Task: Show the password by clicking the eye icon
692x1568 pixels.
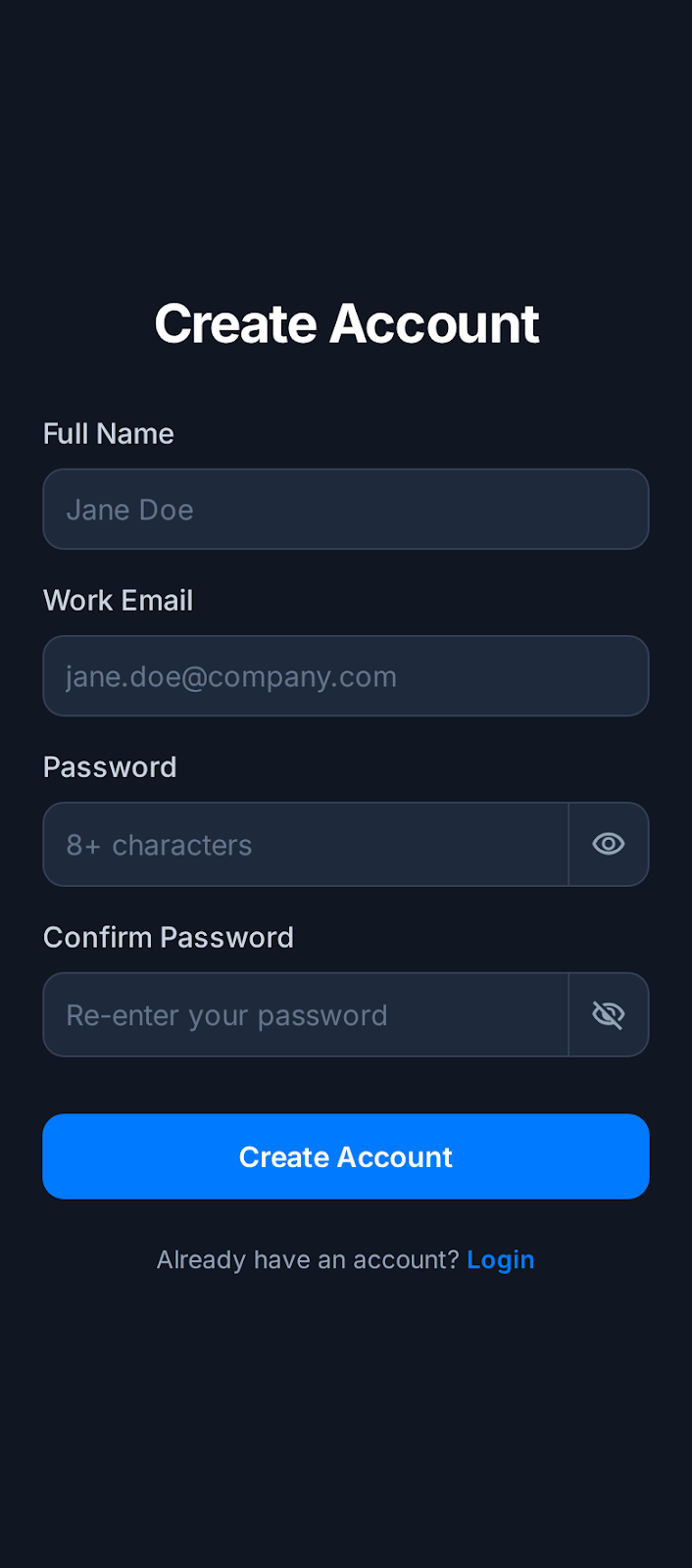Action: tap(608, 844)
